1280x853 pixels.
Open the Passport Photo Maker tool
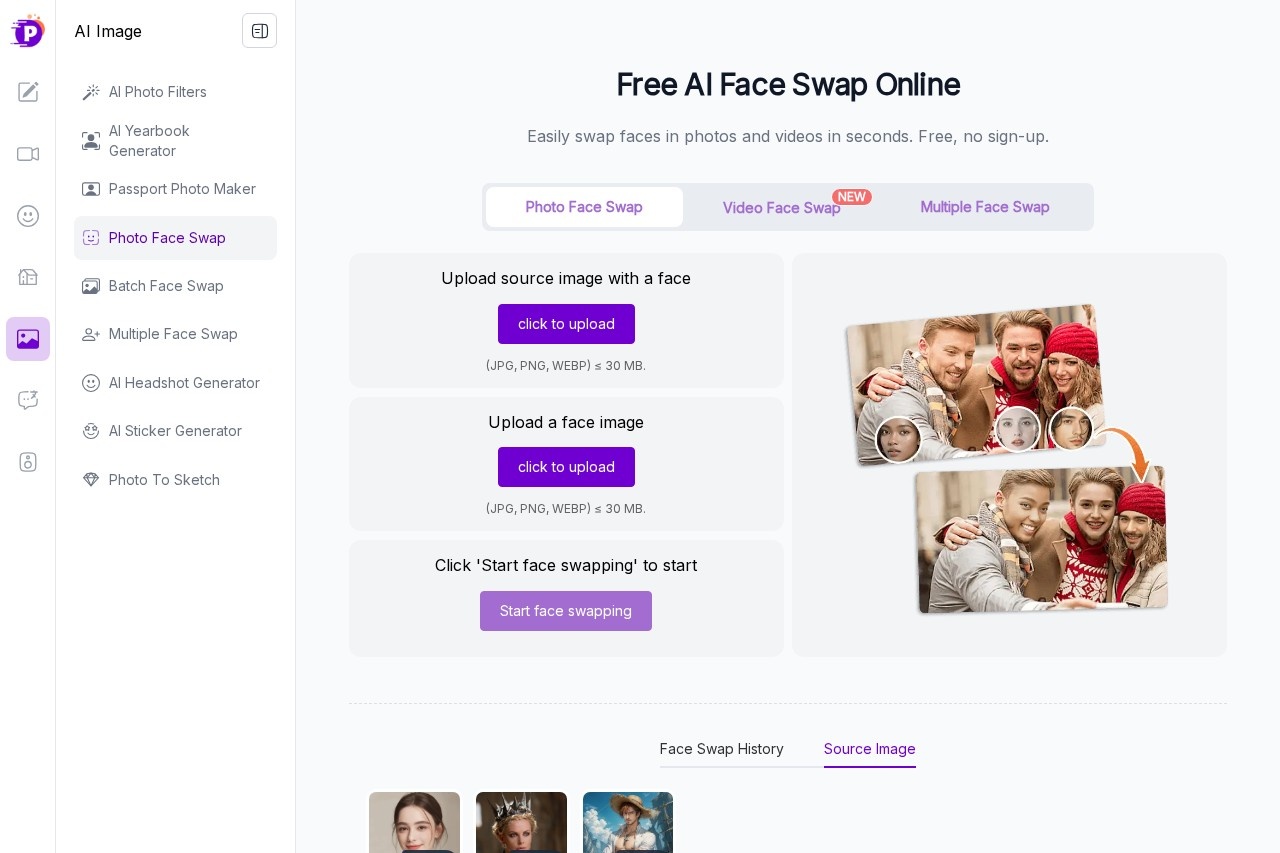coord(181,189)
